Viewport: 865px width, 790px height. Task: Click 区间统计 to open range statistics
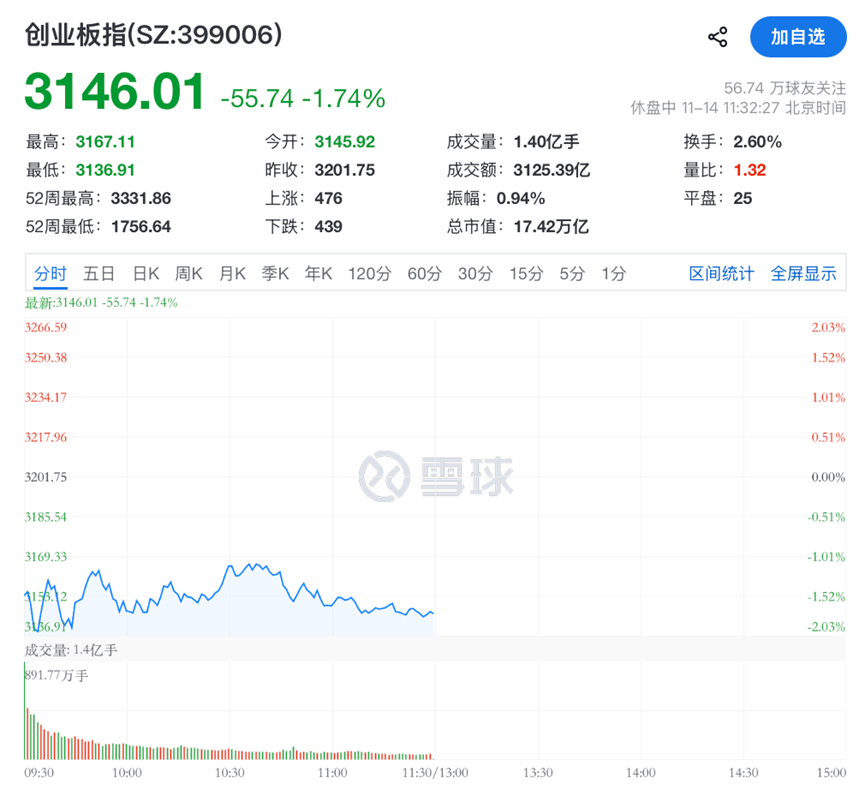(719, 273)
